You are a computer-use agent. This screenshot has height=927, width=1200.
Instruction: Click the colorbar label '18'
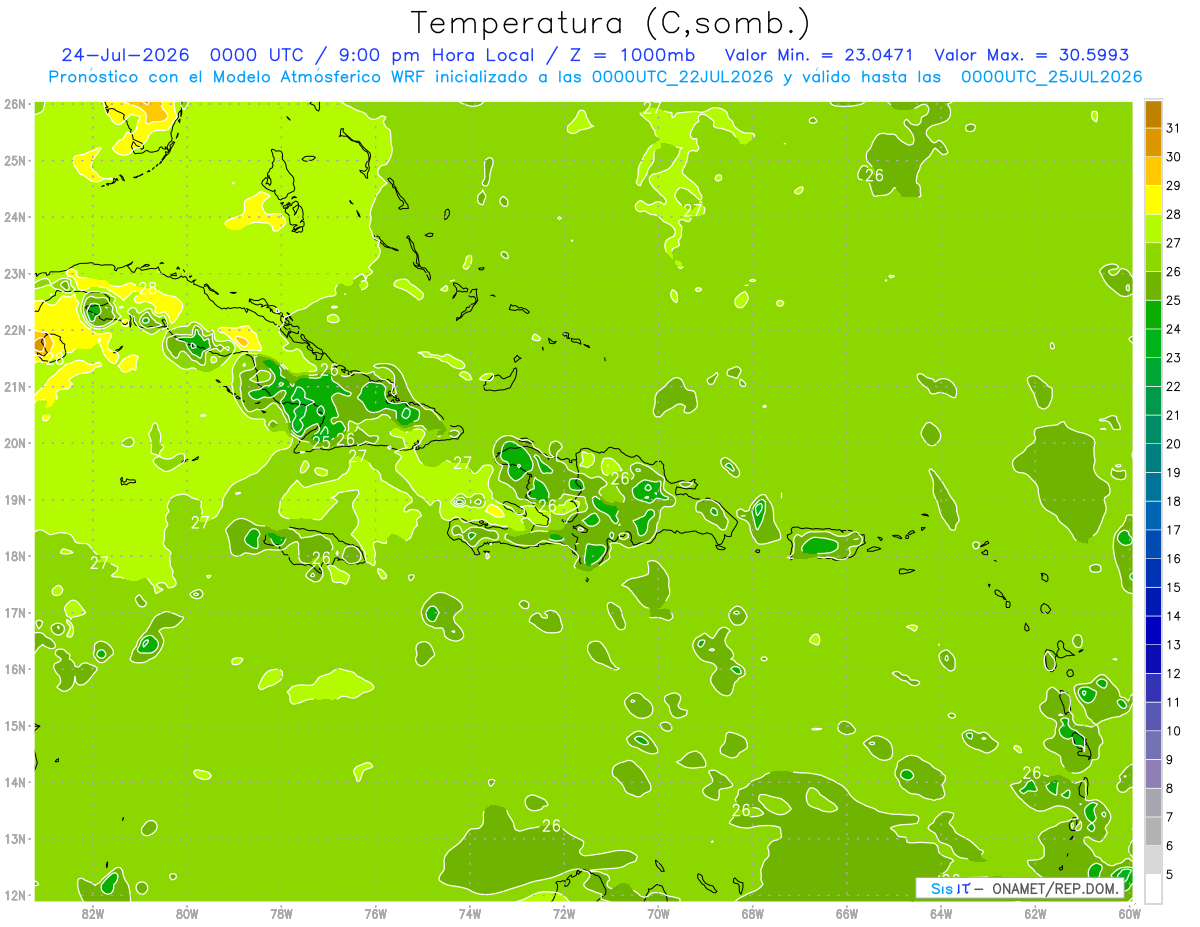coord(1173,501)
